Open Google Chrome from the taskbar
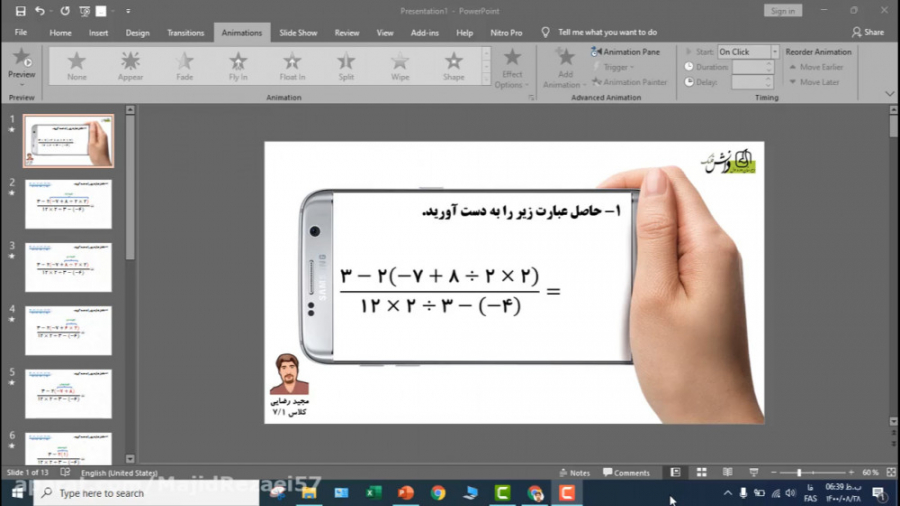Viewport: 900px width, 506px height. (x=438, y=493)
